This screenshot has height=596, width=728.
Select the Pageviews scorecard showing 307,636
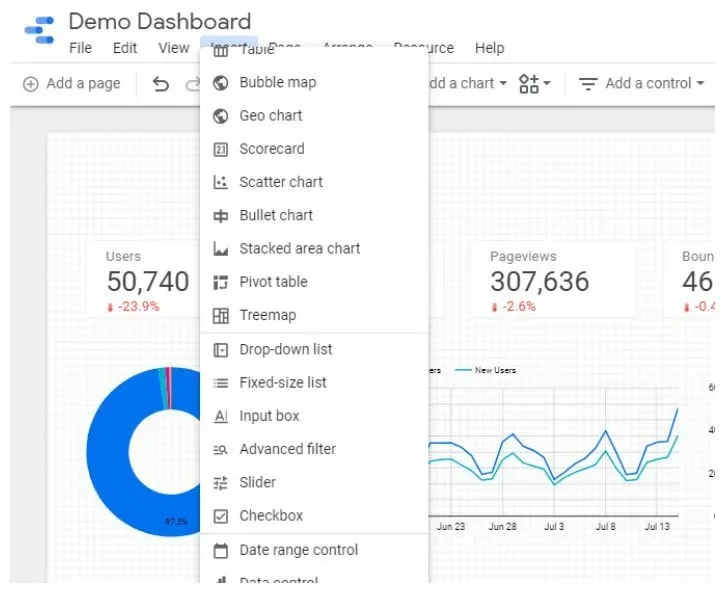click(x=552, y=279)
